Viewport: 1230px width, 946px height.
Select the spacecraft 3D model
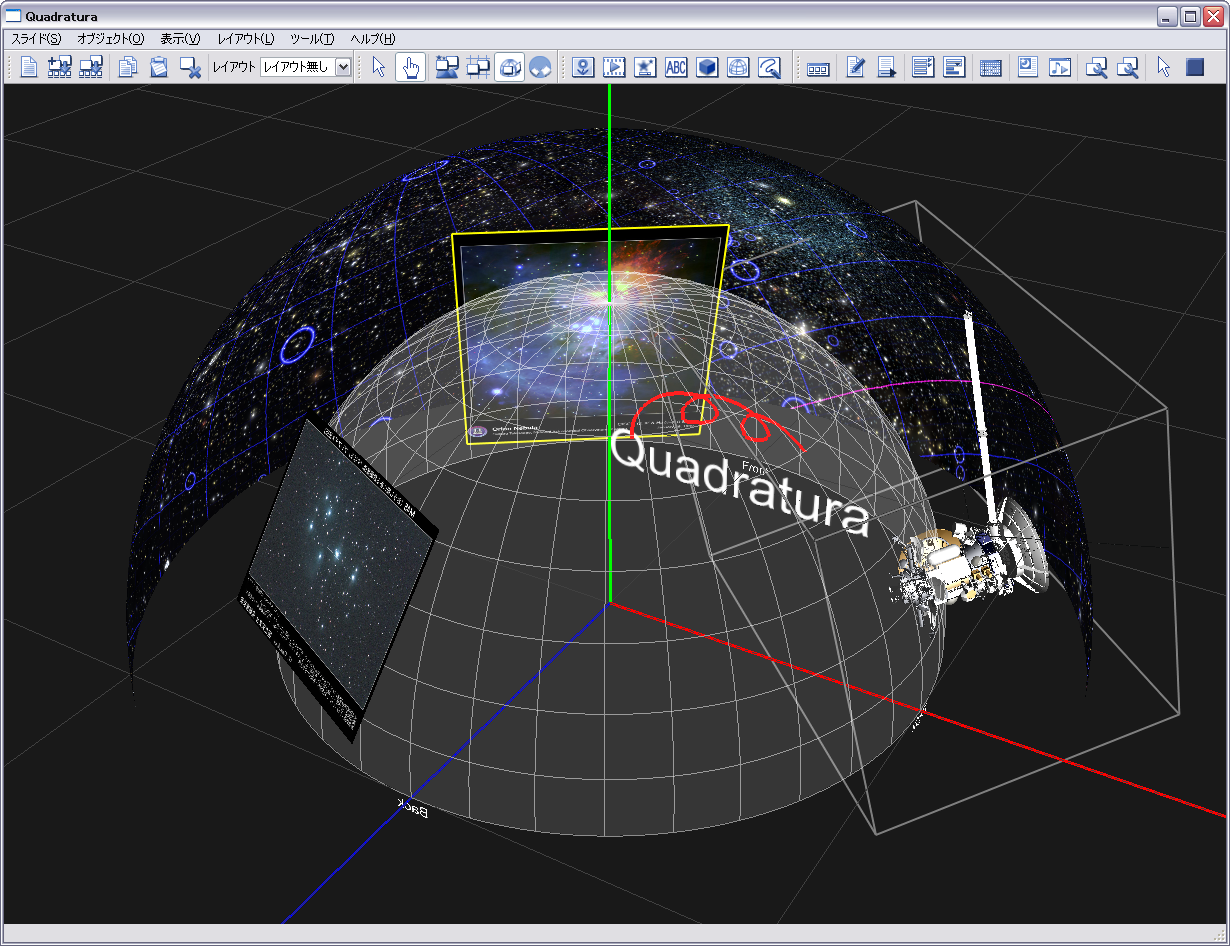click(970, 565)
